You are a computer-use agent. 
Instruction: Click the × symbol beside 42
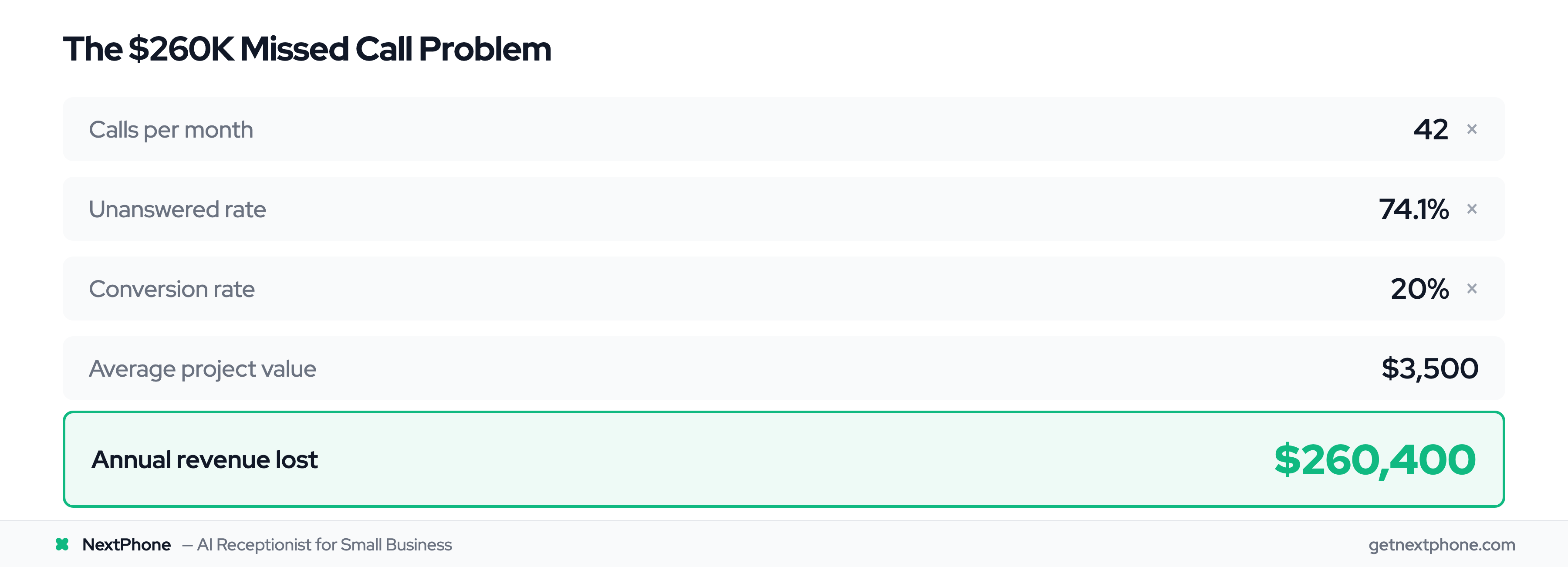coord(1472,129)
